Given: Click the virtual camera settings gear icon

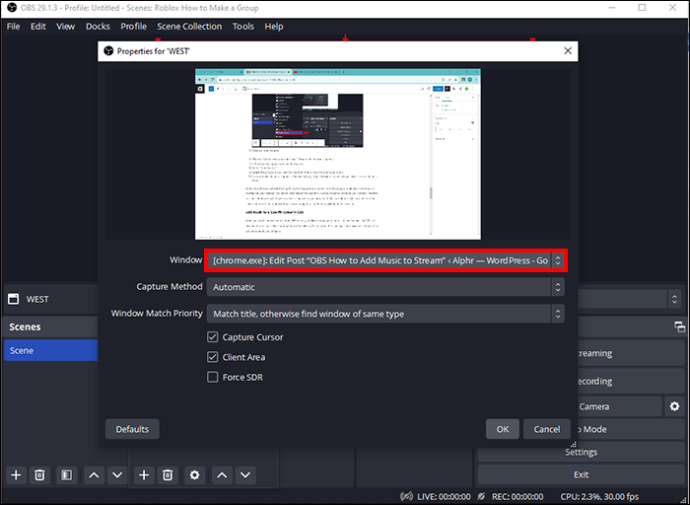Looking at the screenshot, I should [674, 406].
